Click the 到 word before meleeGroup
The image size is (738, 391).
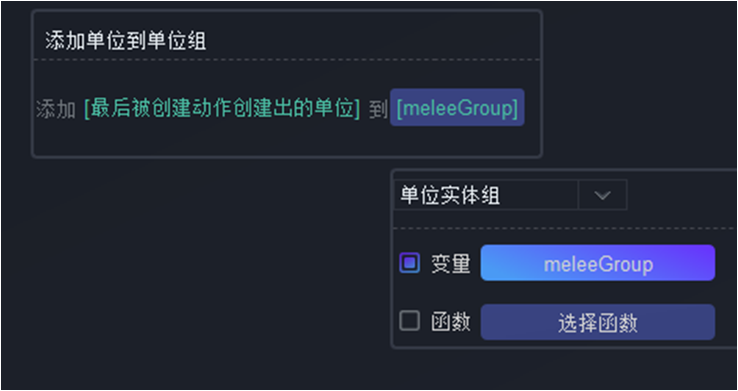coord(377,109)
